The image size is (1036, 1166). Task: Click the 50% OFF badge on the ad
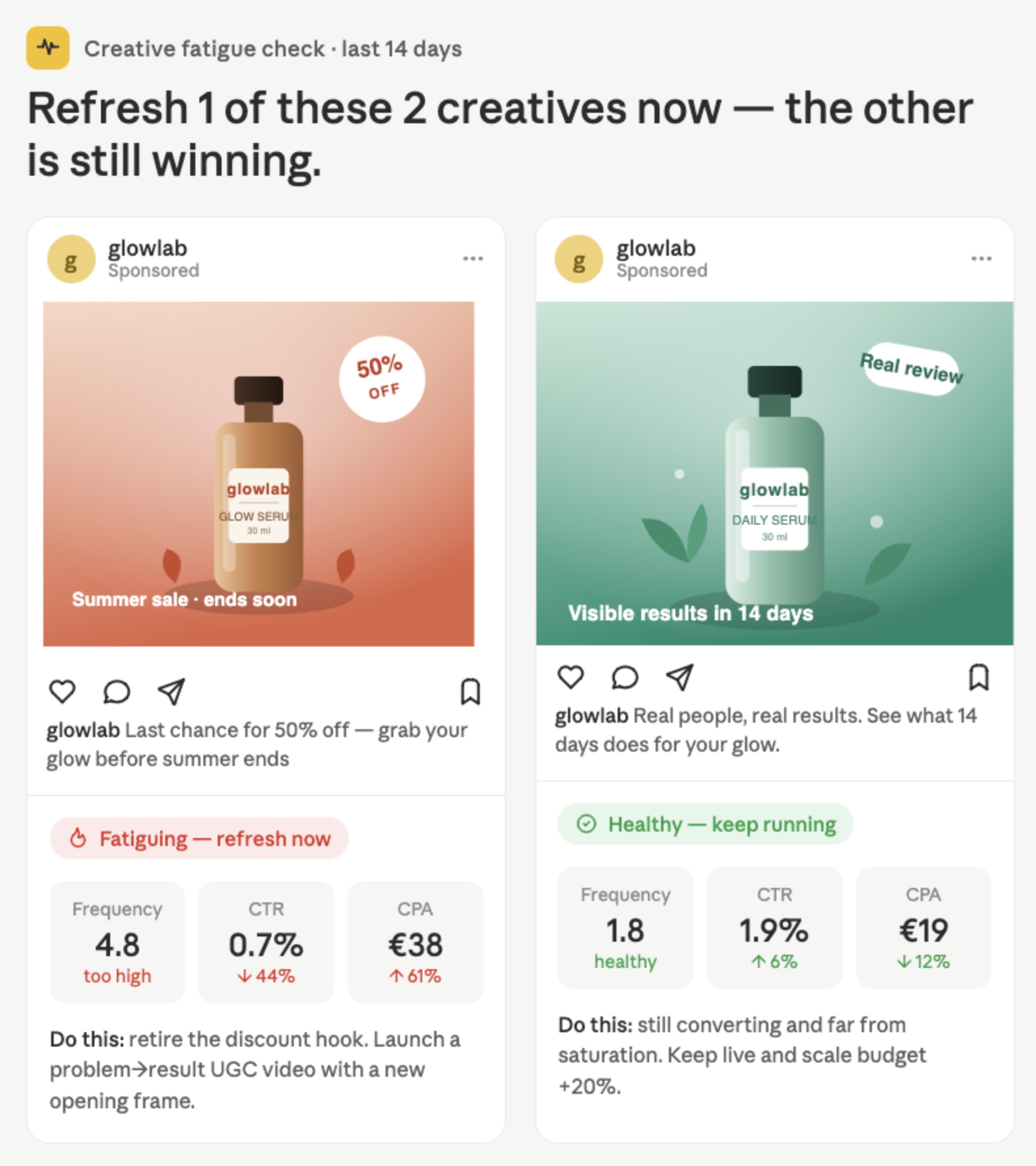click(382, 379)
